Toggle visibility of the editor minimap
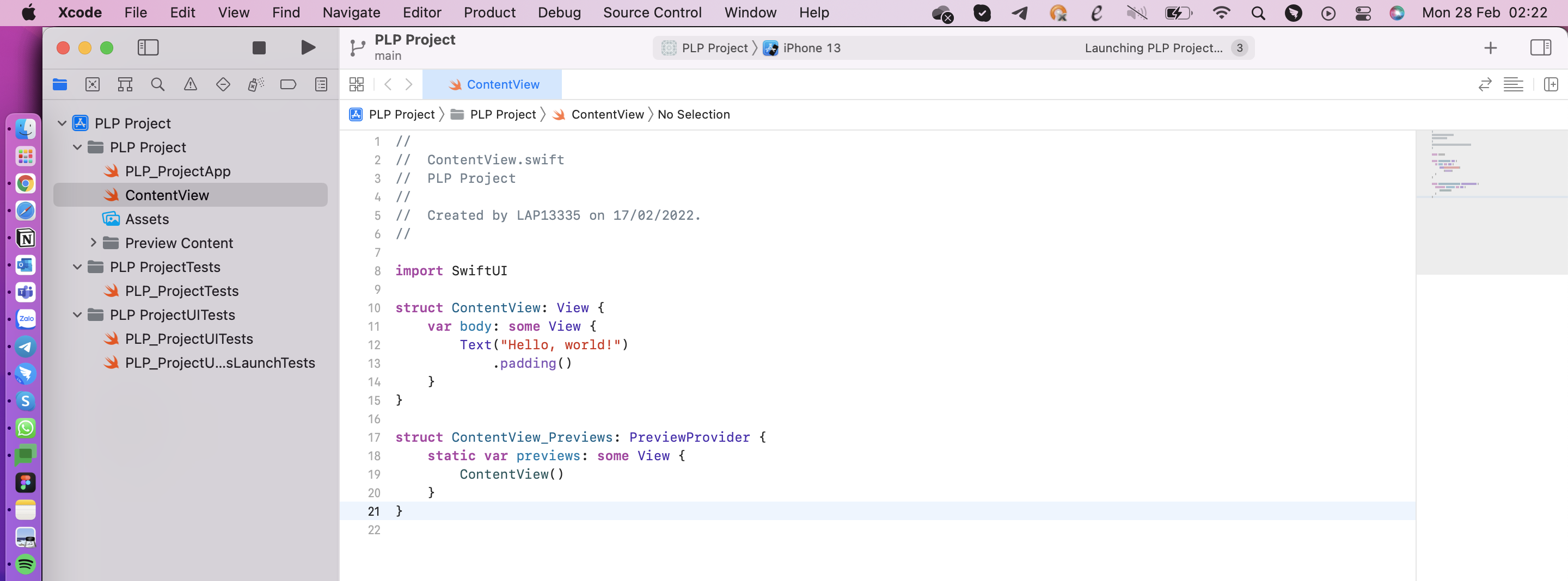1568x581 pixels. (x=1514, y=84)
